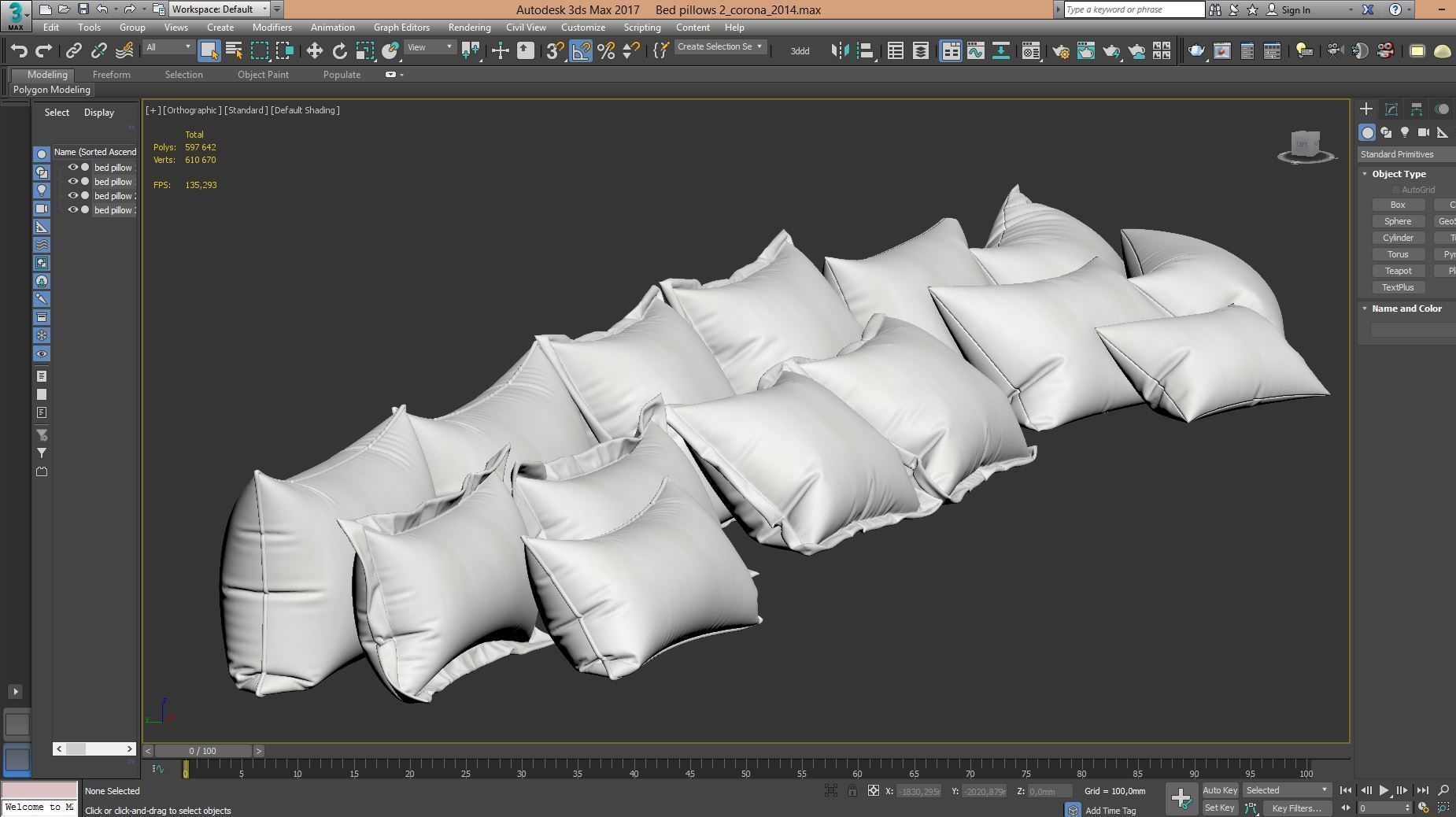Switch to the Freeform ribbon tab
Viewport: 1456px width, 817px height.
click(x=112, y=75)
